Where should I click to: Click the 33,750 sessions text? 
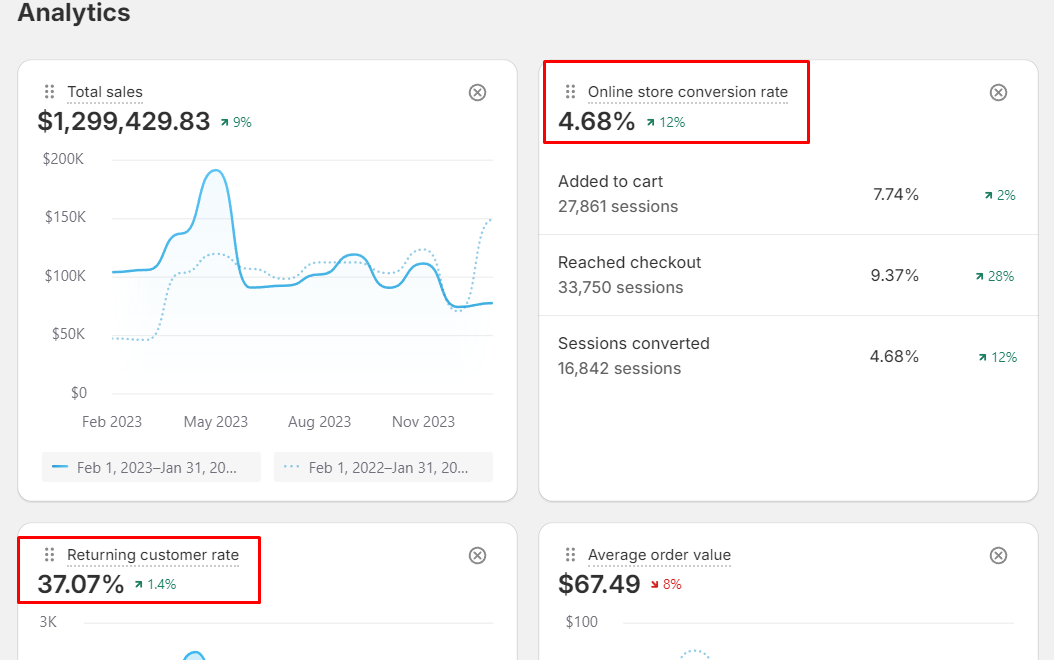620,288
